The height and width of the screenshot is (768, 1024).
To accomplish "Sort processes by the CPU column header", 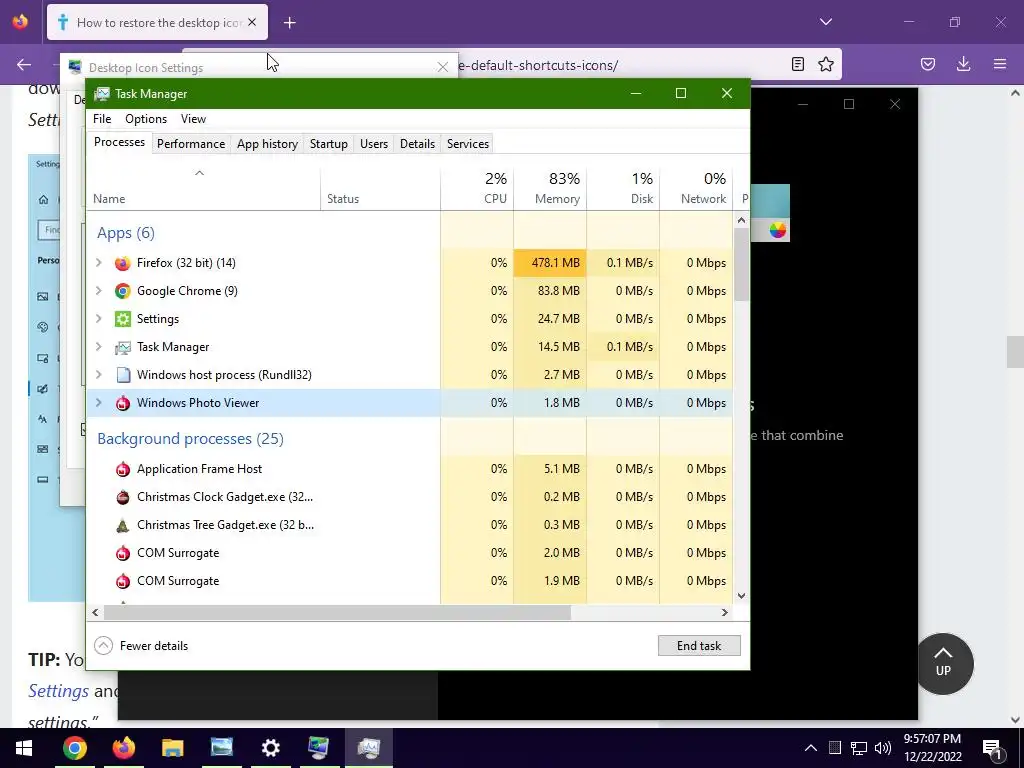I will coord(477,188).
